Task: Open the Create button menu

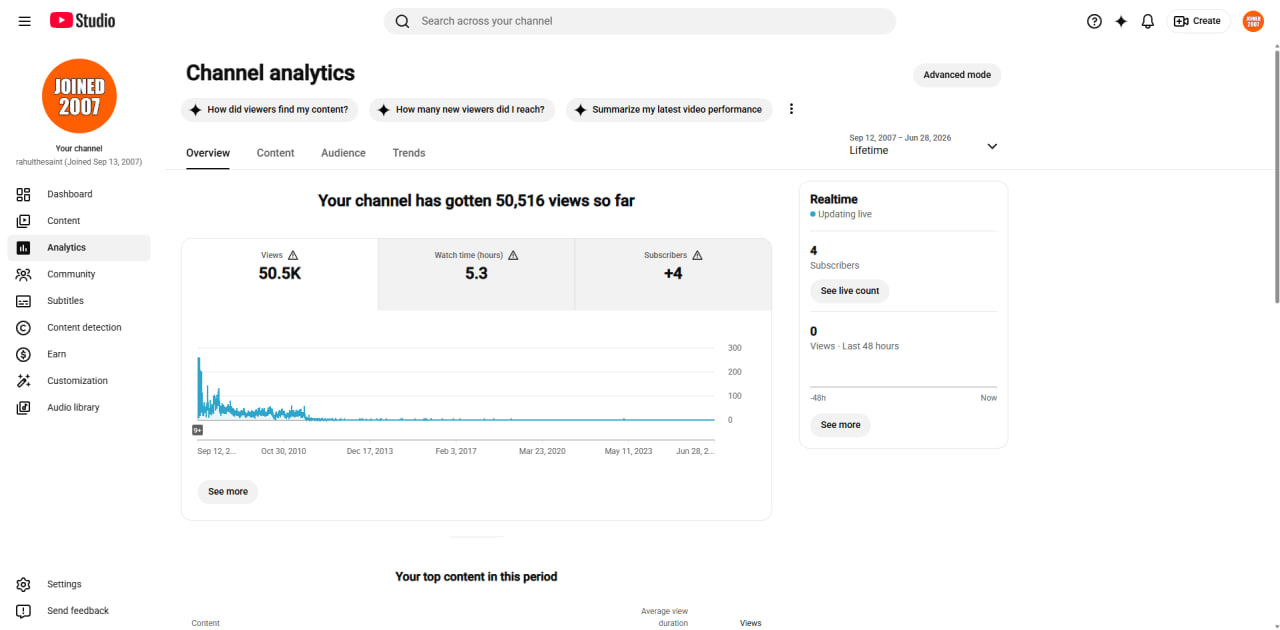Action: 1199,21
